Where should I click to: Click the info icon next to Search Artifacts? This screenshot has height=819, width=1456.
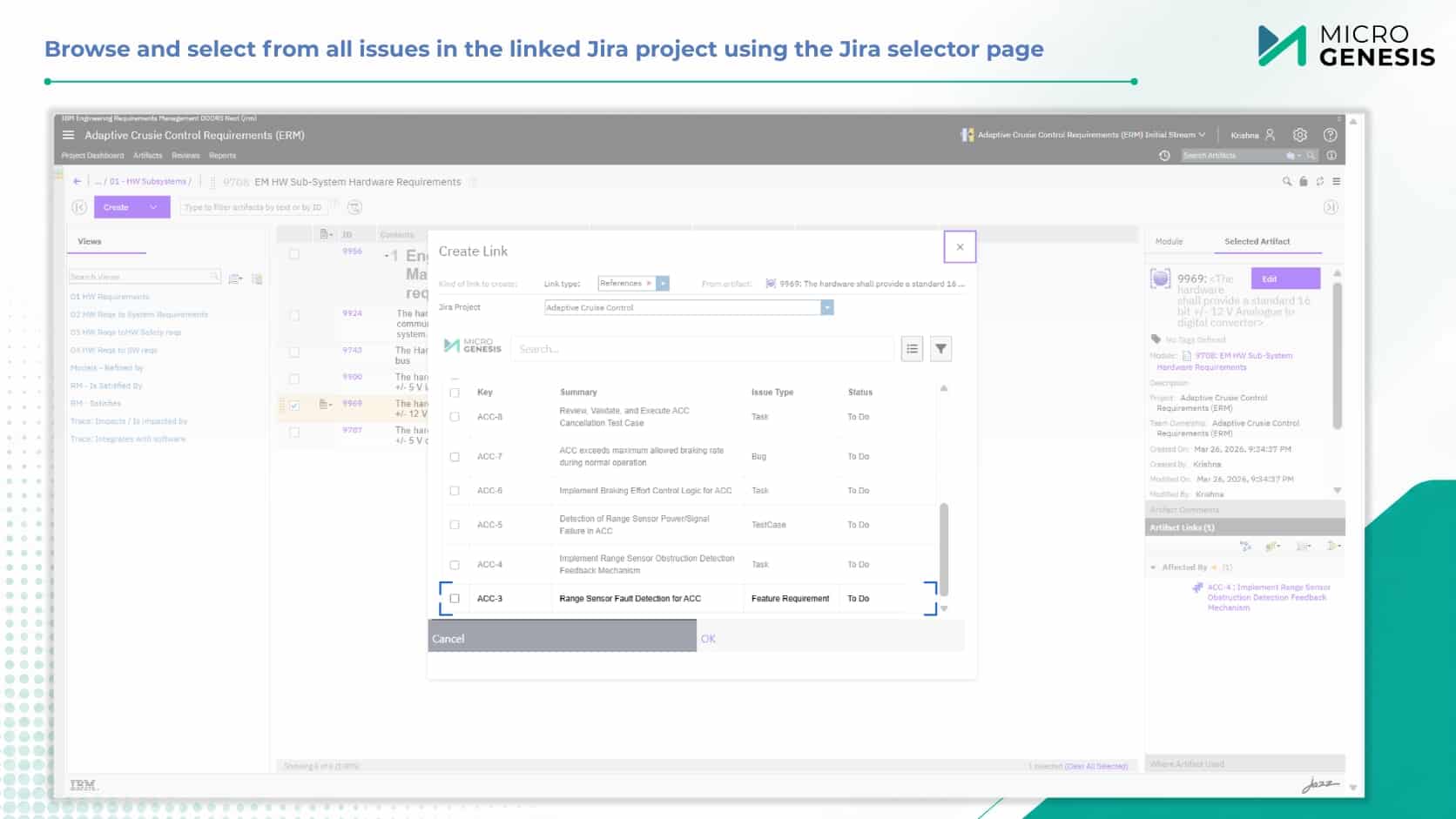1331,156
